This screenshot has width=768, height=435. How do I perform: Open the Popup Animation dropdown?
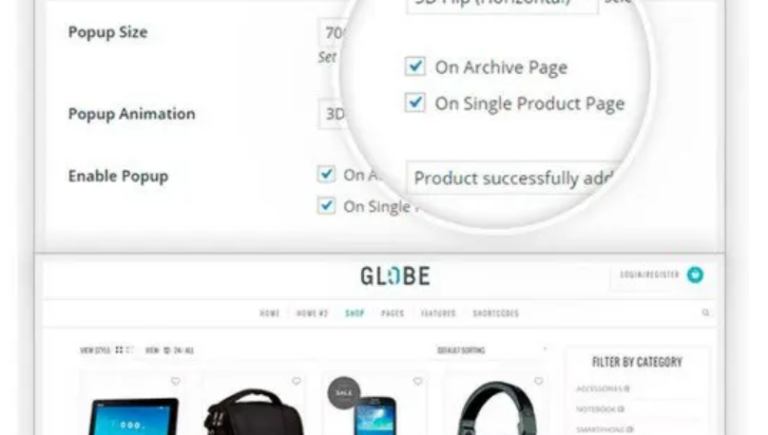point(333,114)
